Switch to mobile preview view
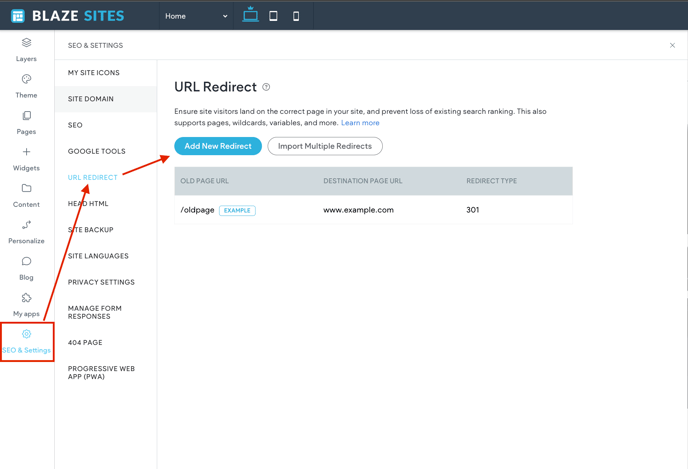Image resolution: width=688 pixels, height=469 pixels. (x=296, y=16)
